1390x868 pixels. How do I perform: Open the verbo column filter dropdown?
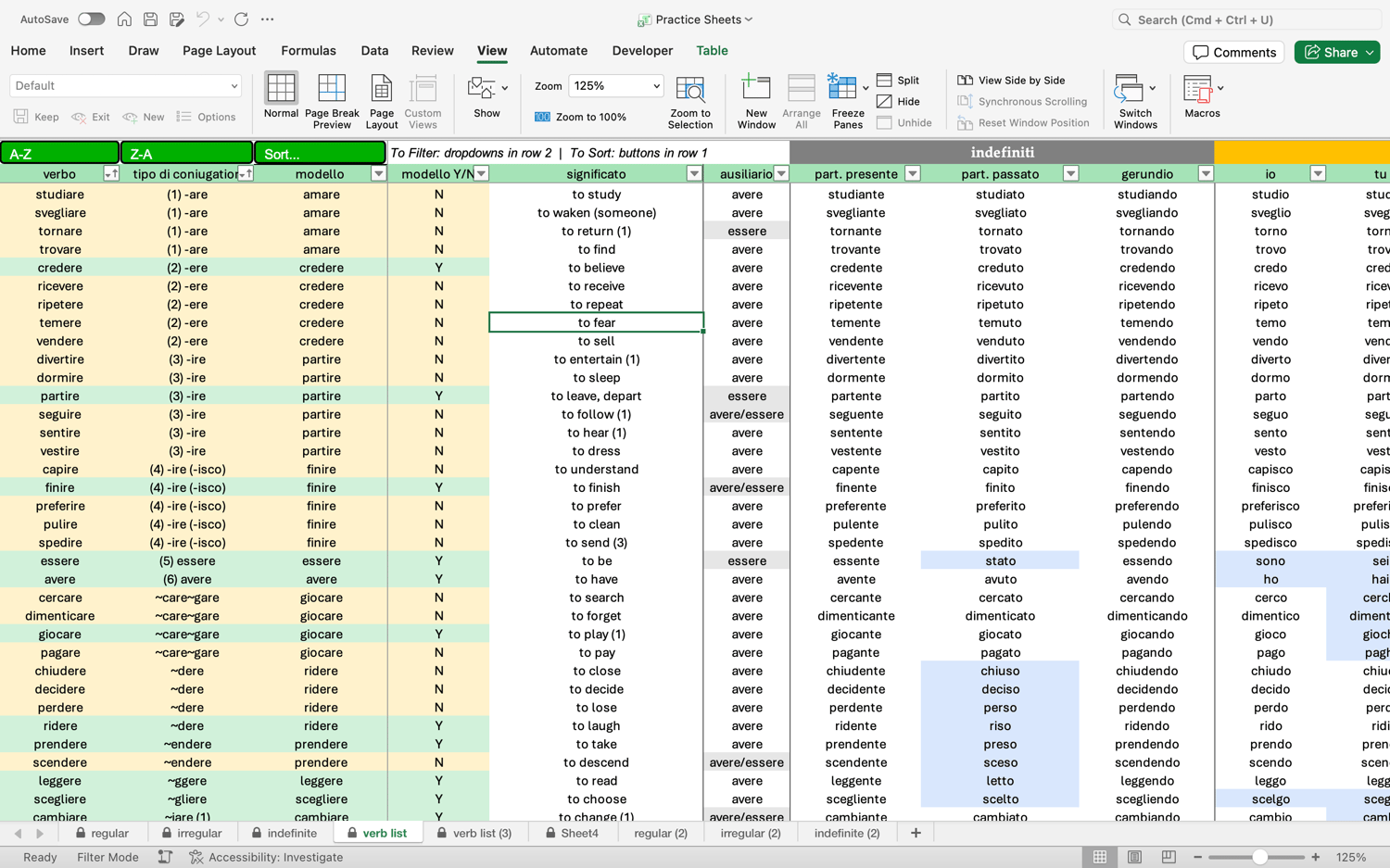(110, 174)
